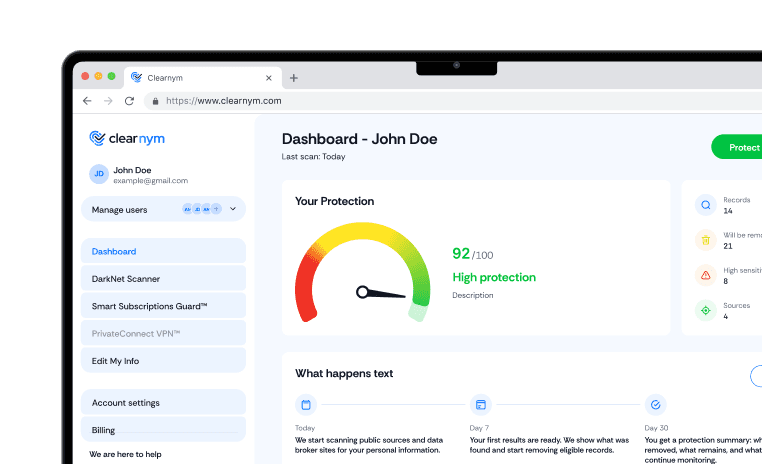Click the Day 30 checkmark timeline icon
Viewport: 762px width, 464px height.
click(656, 405)
